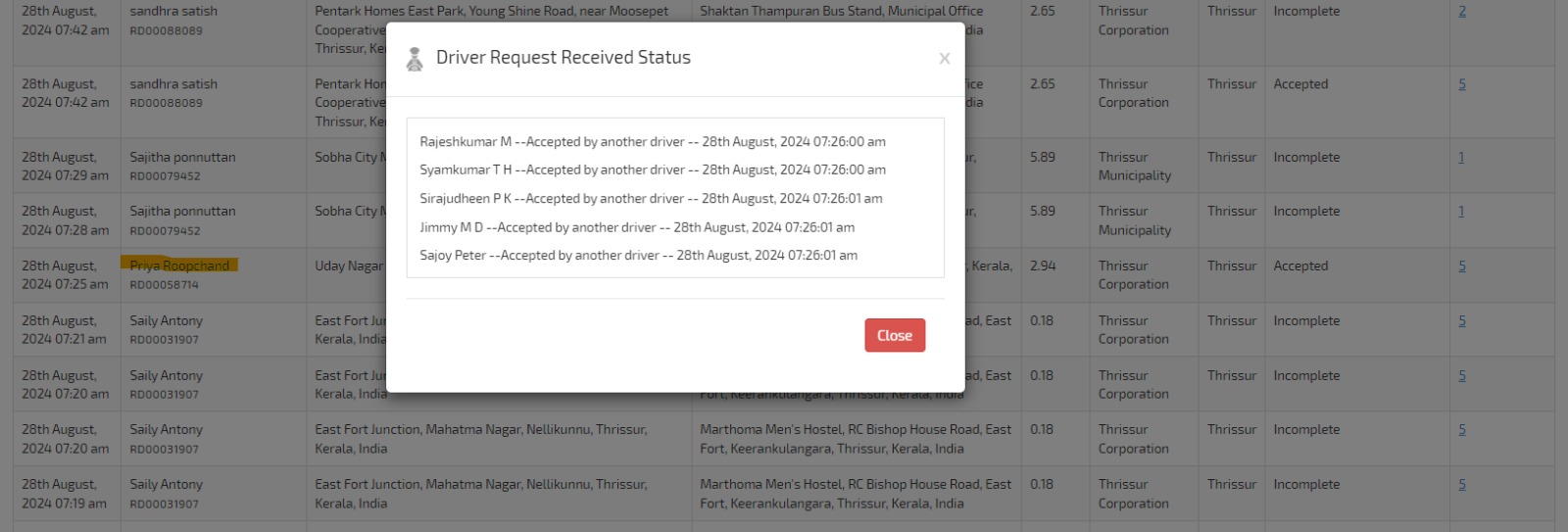The height and width of the screenshot is (532, 1568).
Task: Open link 1 in the 07:29 am row
Action: click(x=1461, y=158)
